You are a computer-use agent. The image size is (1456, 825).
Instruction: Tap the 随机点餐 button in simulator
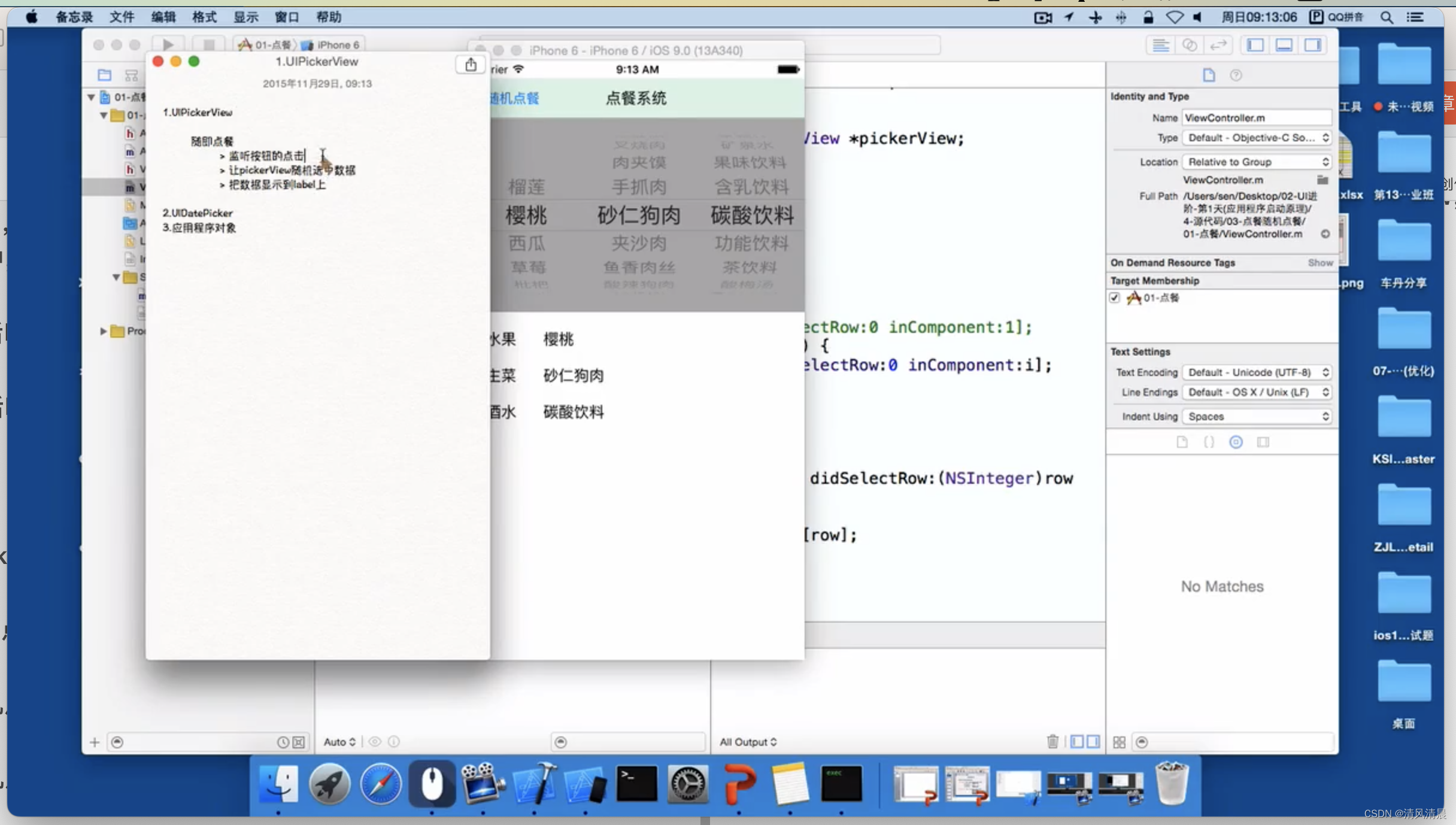[515, 98]
